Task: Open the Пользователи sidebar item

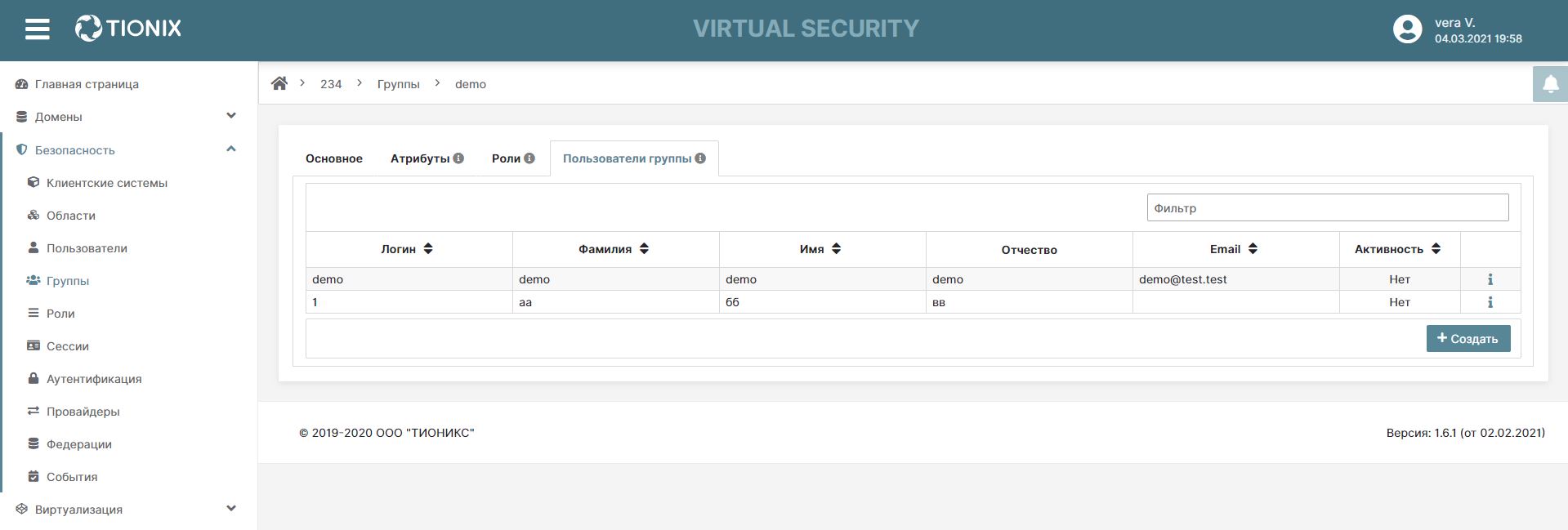Action: [x=87, y=248]
